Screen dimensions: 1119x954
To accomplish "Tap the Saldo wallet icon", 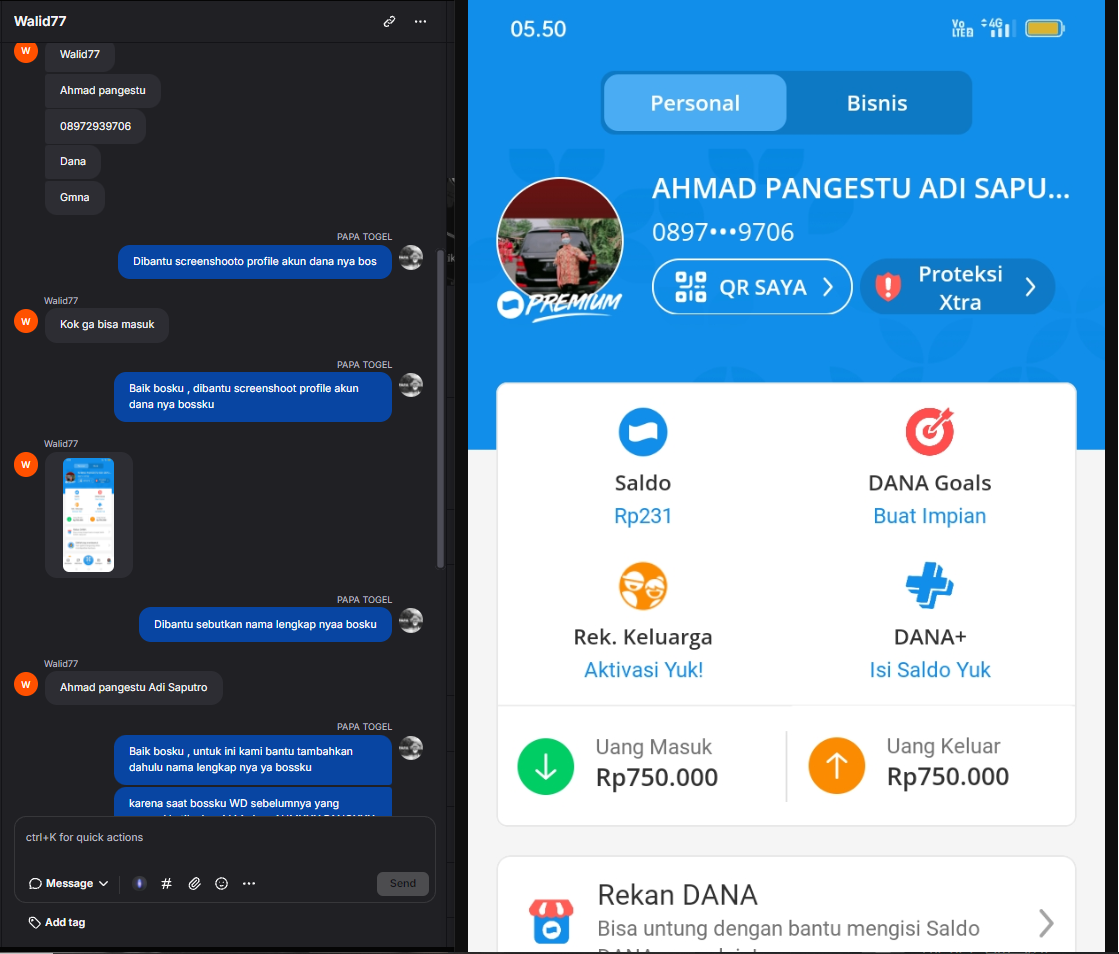I will 643,432.
